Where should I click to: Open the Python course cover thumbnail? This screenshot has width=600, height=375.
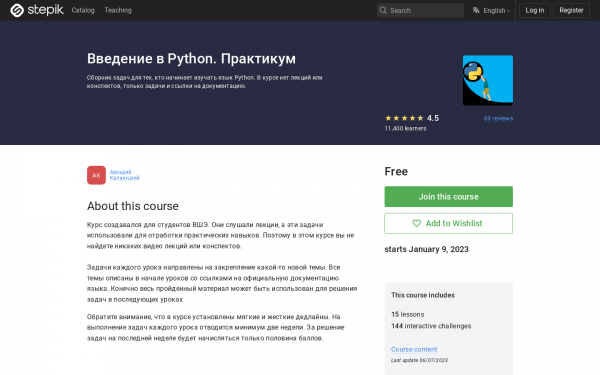pos(488,80)
